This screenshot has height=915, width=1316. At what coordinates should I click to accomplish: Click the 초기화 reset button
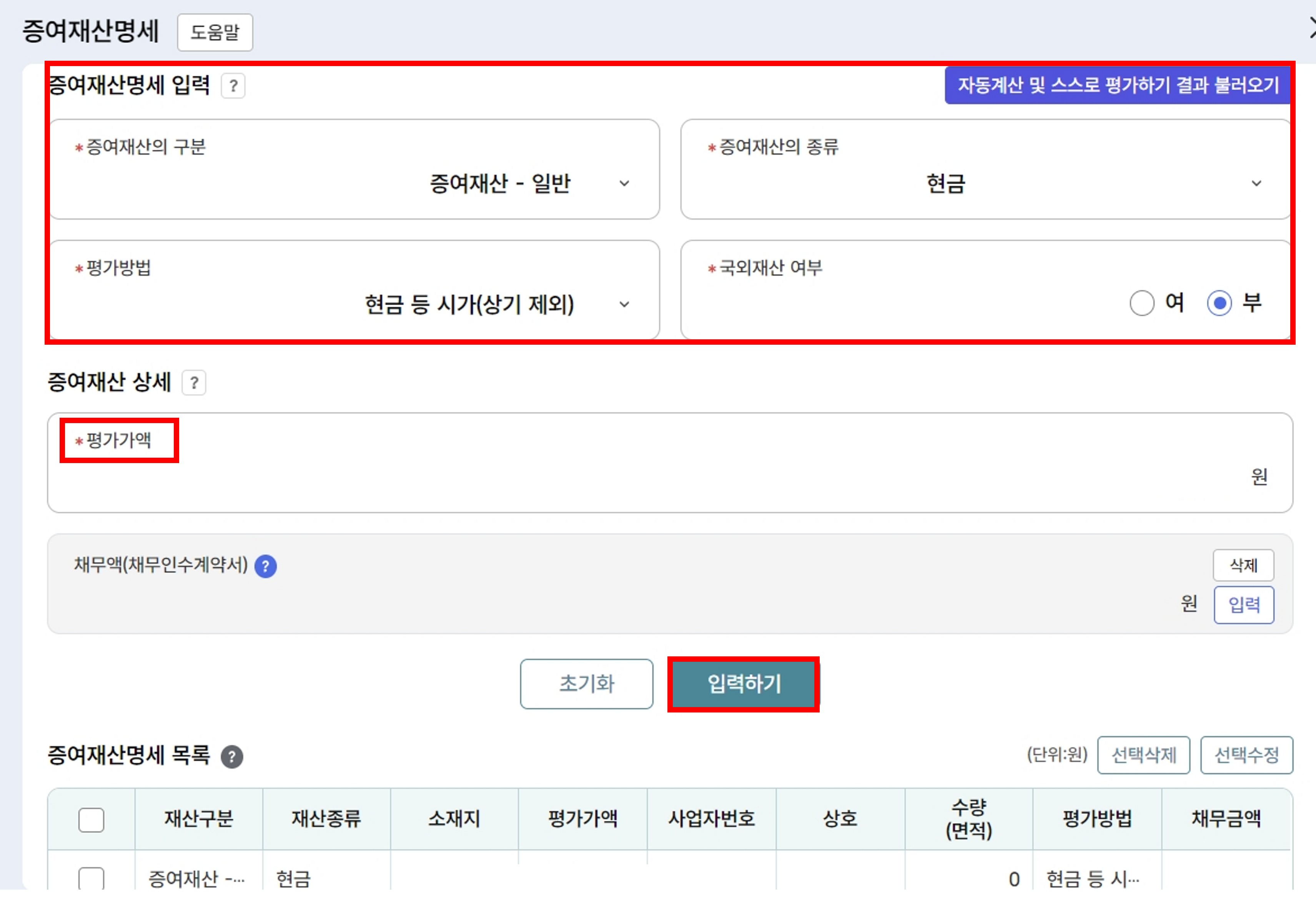[x=586, y=684]
